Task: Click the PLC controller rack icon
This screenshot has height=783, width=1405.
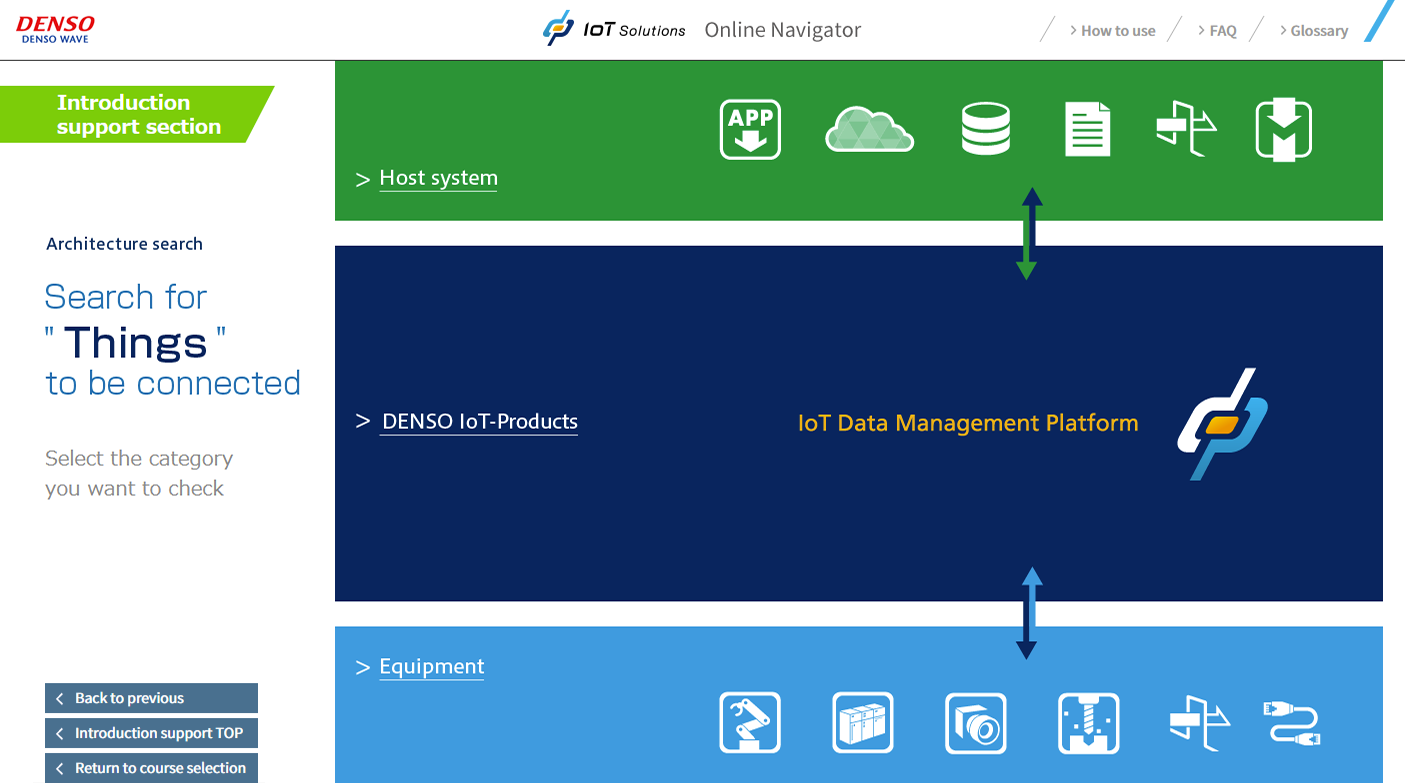Action: (863, 723)
